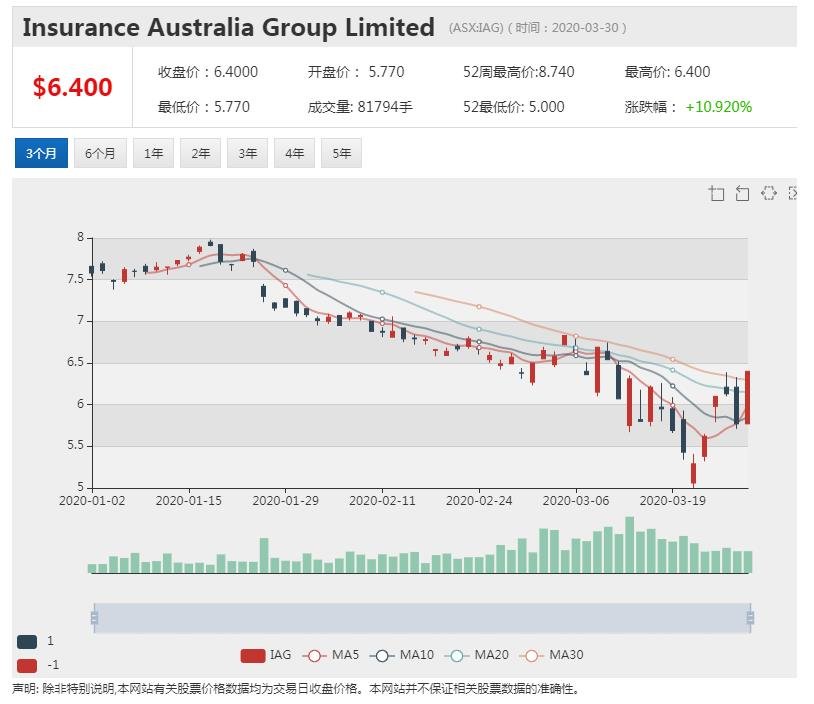
Task: Switch to the 6个月 time range
Action: [x=100, y=153]
